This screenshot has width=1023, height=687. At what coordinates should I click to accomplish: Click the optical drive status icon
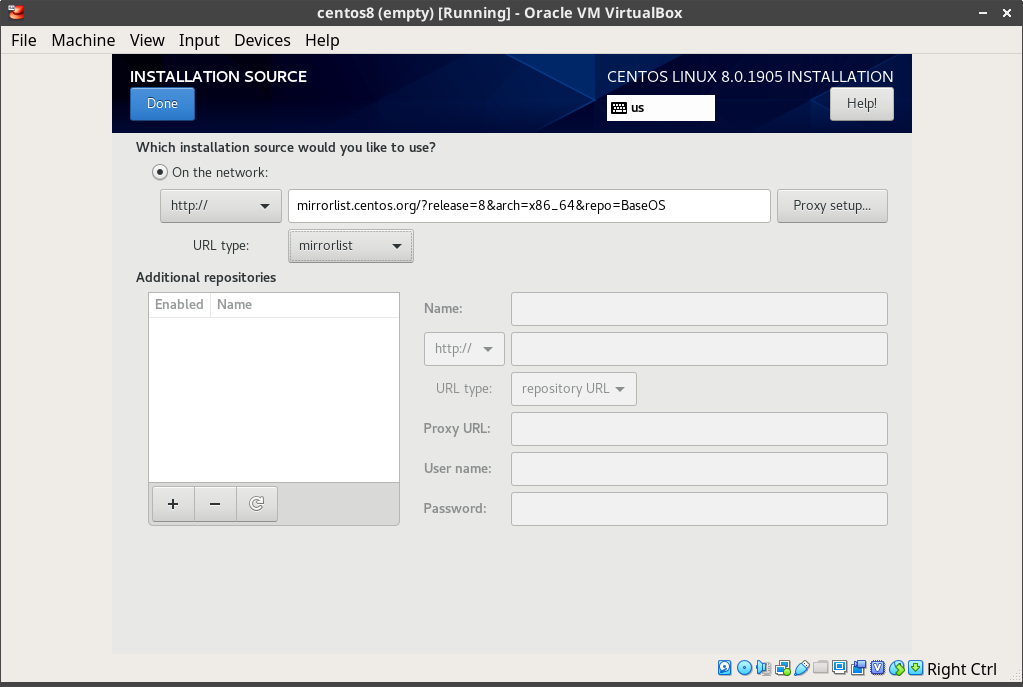tap(744, 667)
